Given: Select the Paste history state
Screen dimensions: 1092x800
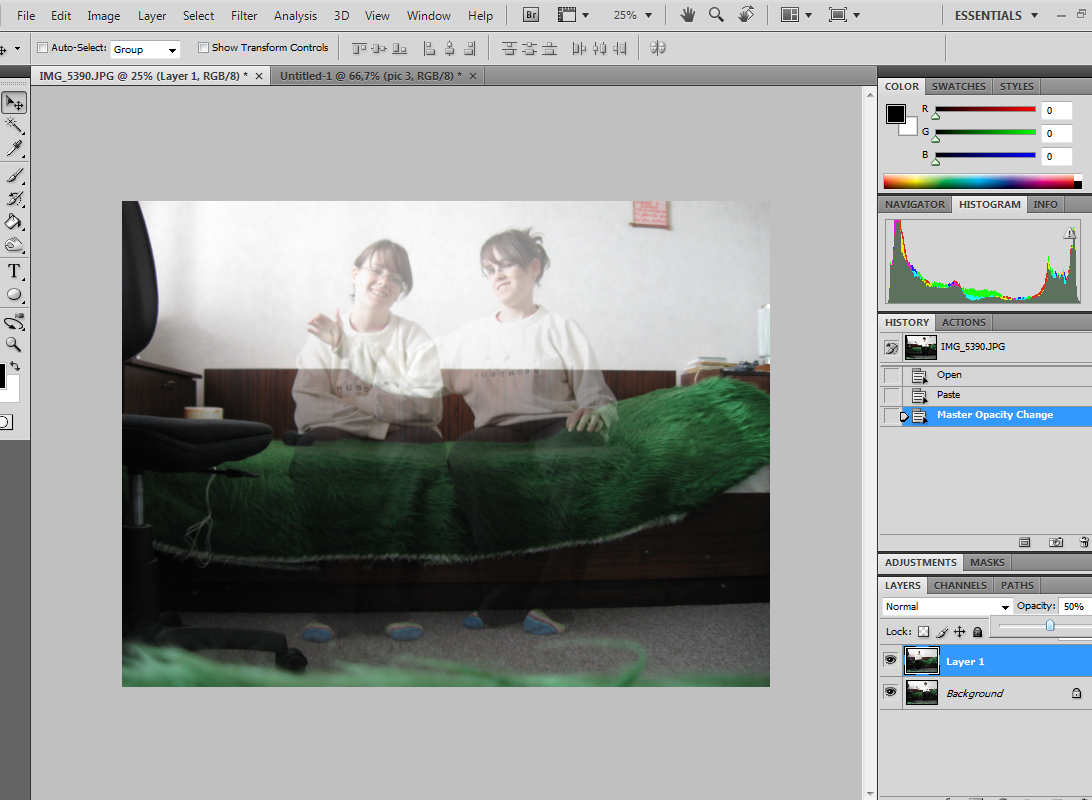Looking at the screenshot, I should 948,395.
